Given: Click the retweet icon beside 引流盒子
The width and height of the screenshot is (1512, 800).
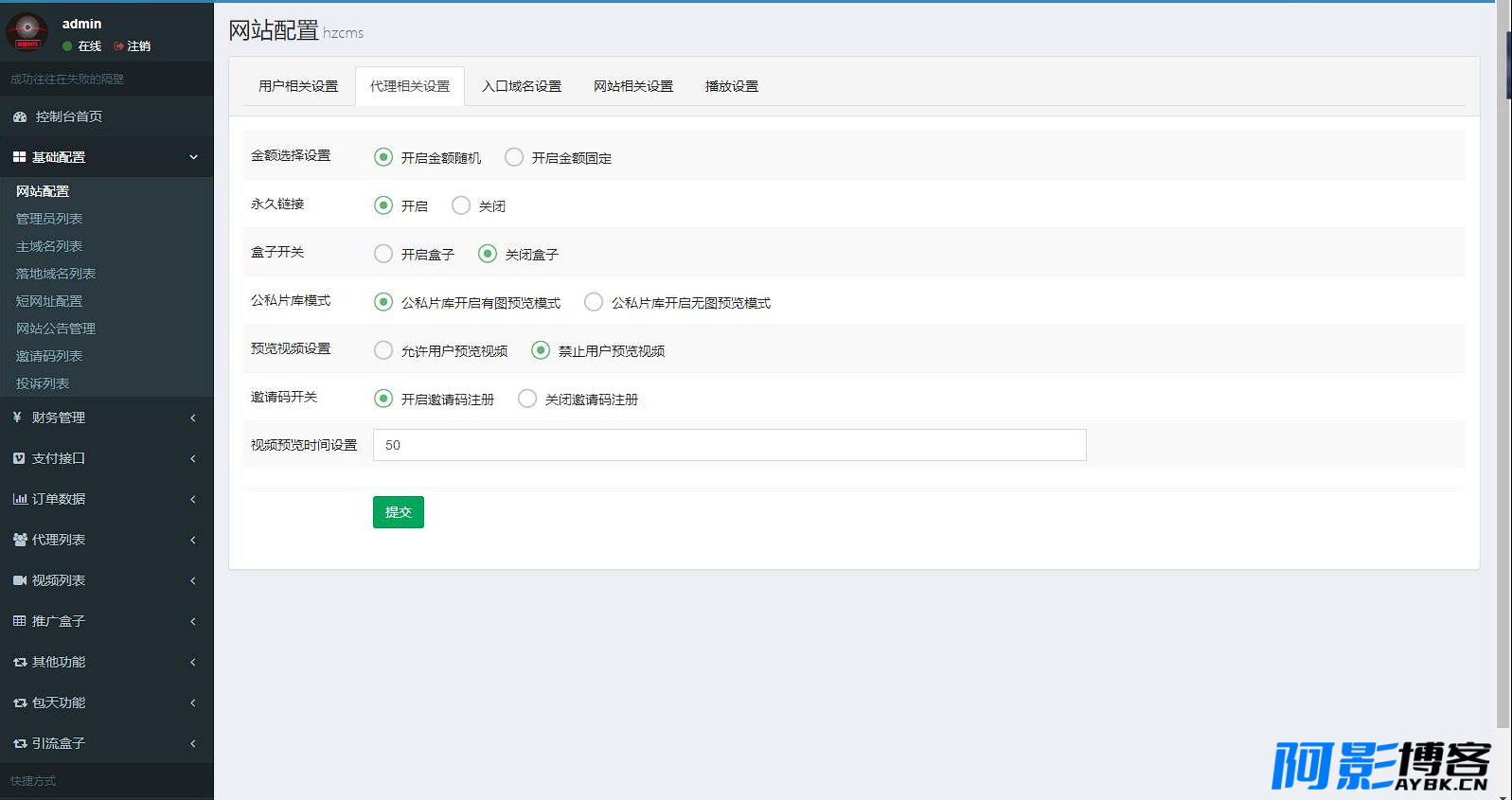Looking at the screenshot, I should pyautogui.click(x=20, y=743).
